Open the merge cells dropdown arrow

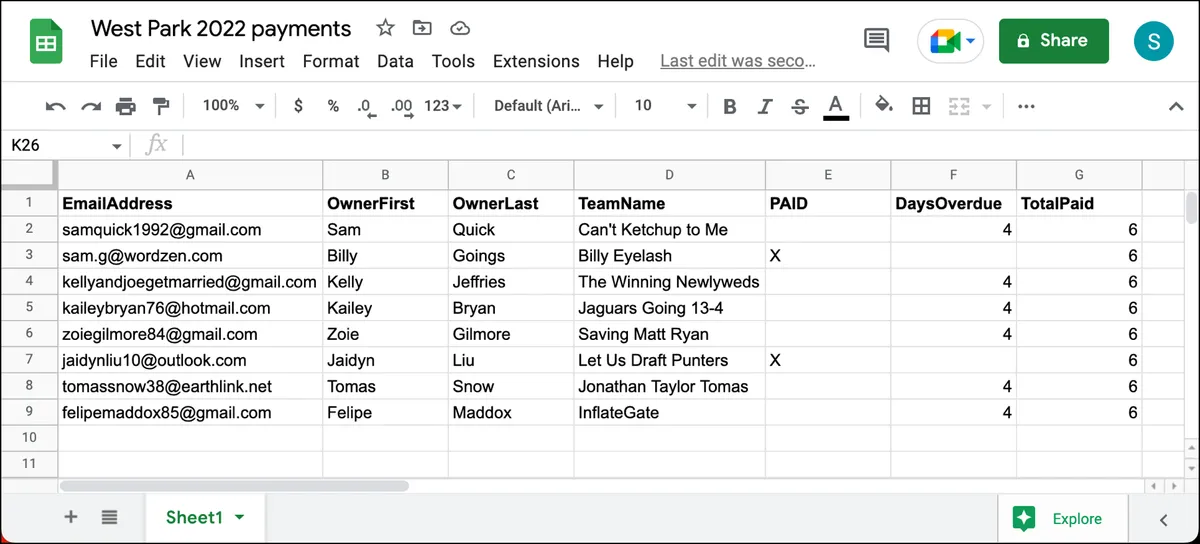987,106
